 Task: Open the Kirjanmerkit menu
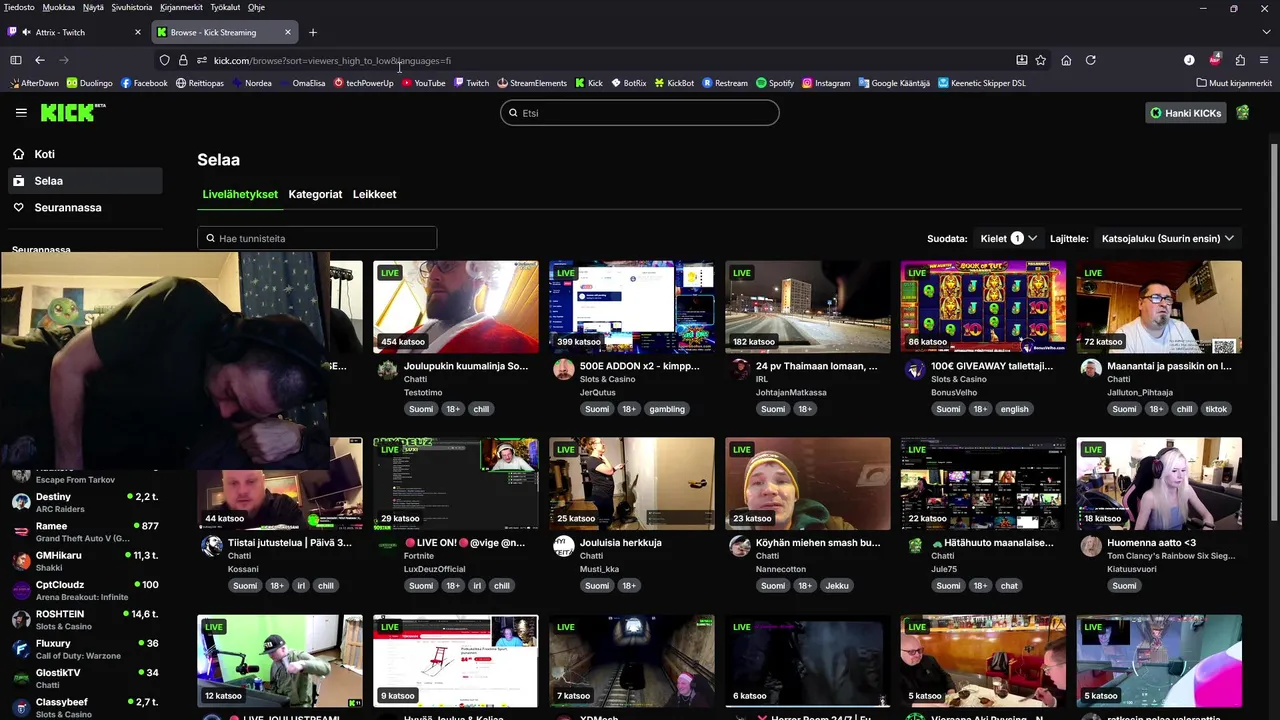181,7
